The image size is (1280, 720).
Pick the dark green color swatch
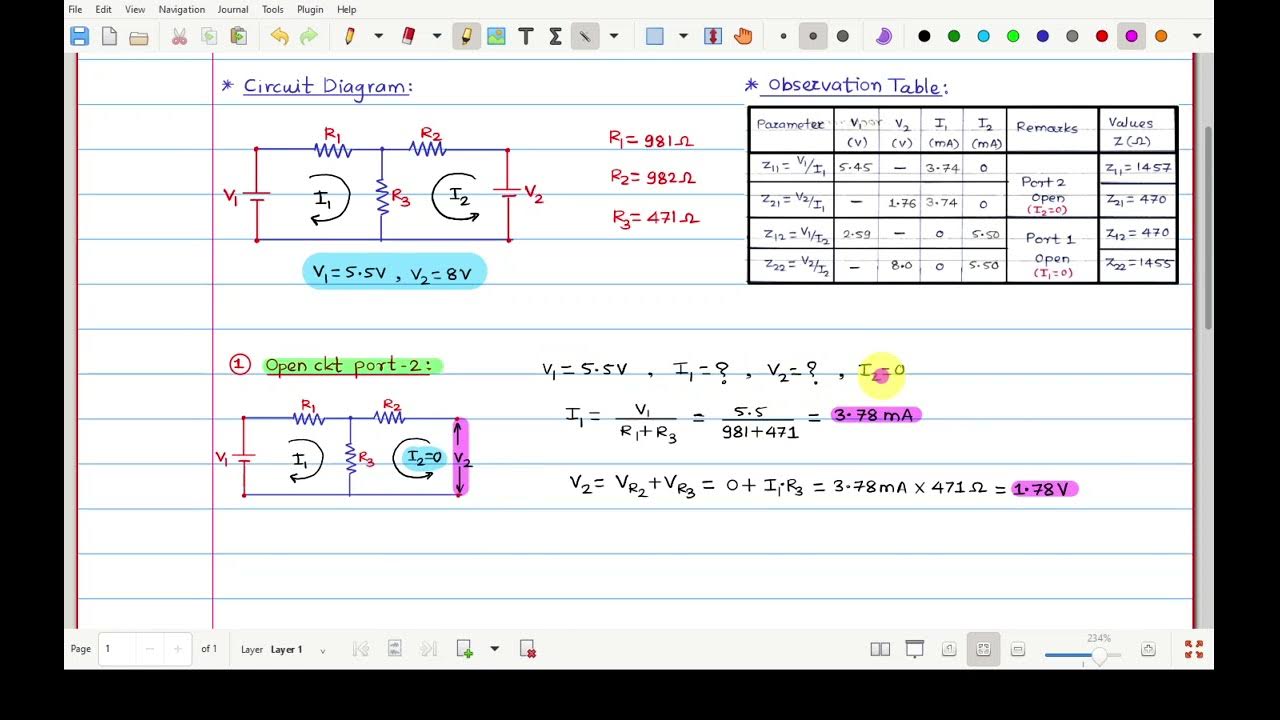click(954, 37)
